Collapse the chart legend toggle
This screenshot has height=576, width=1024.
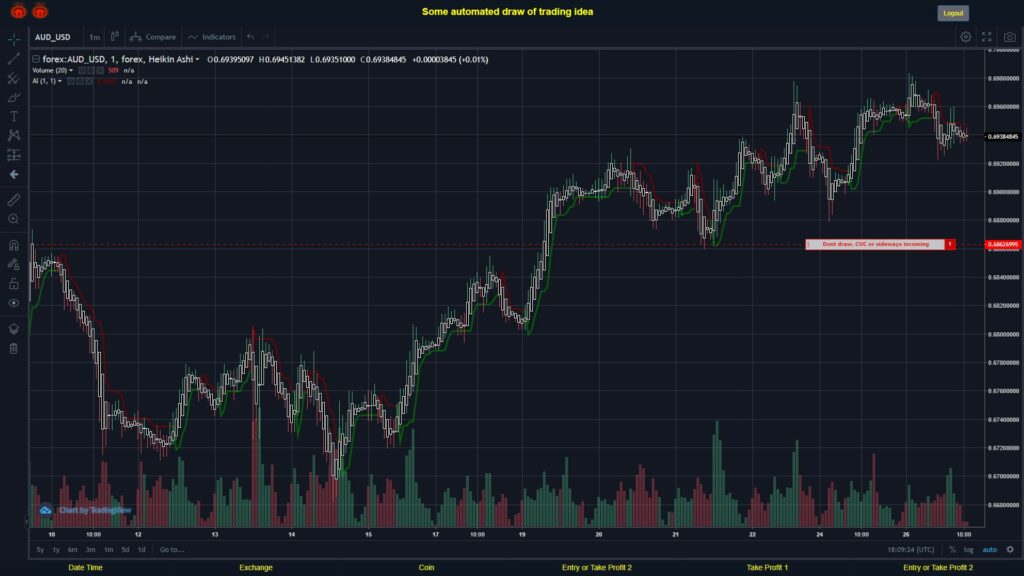pyautogui.click(x=36, y=59)
